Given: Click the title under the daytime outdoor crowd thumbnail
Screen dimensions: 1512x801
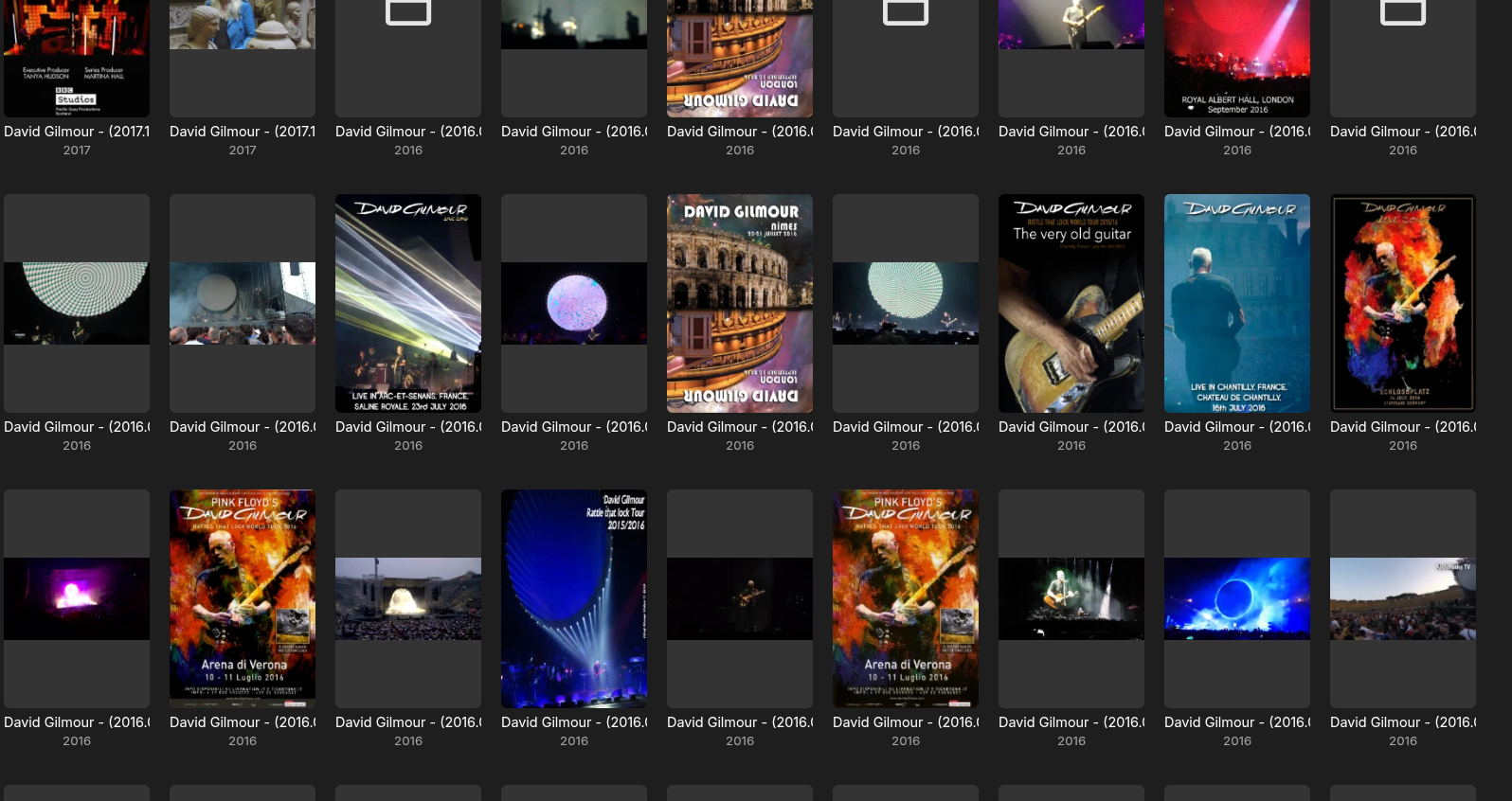Looking at the screenshot, I should coord(1403,722).
